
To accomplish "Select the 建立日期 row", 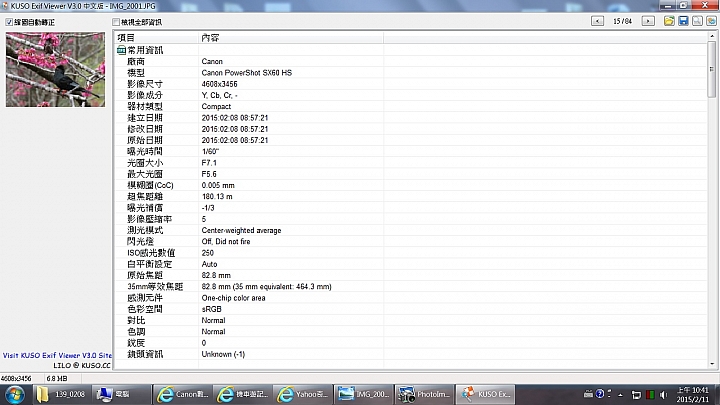I will point(411,118).
